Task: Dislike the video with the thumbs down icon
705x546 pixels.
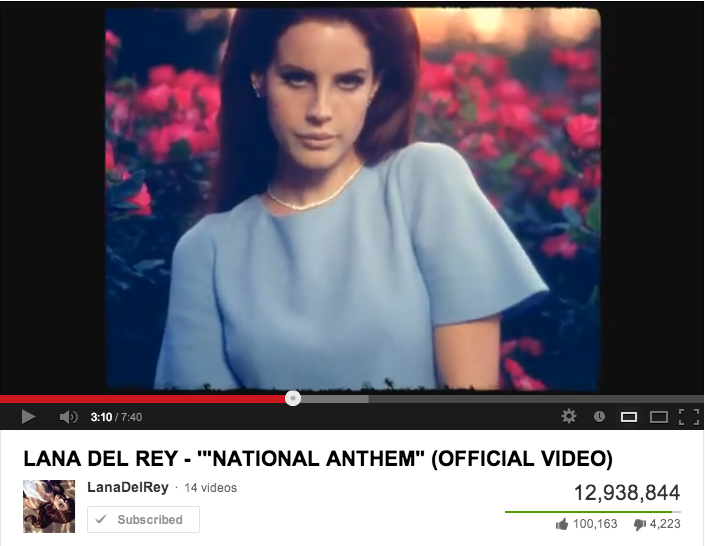Action: point(640,524)
